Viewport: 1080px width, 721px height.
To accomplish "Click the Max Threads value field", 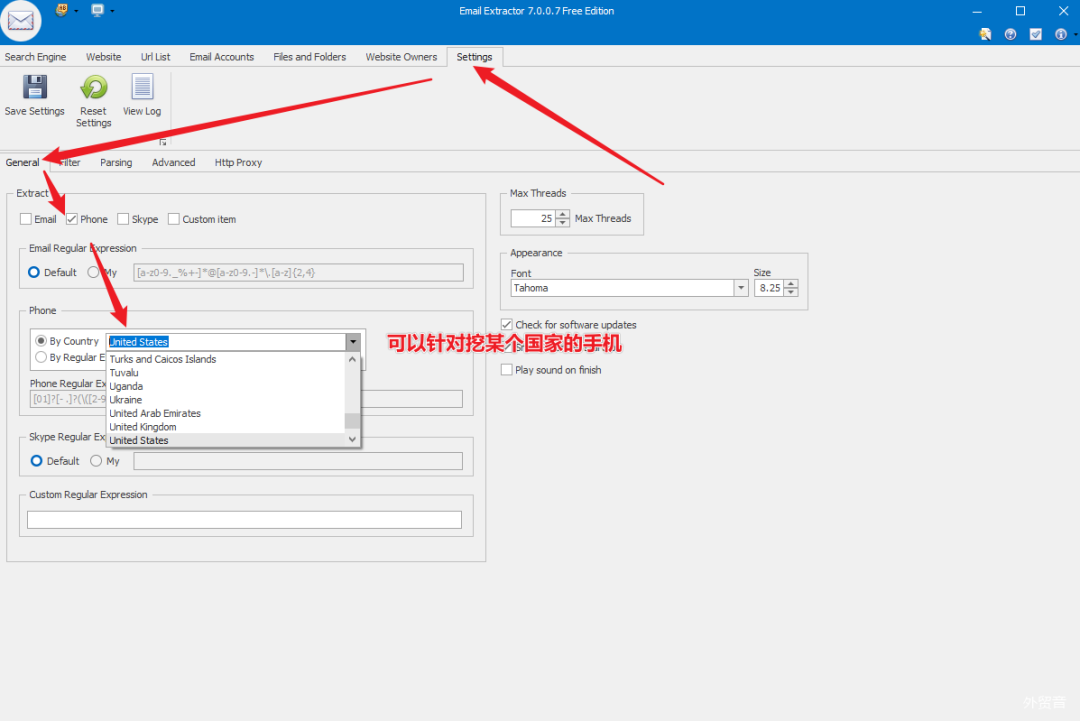I will coord(533,218).
